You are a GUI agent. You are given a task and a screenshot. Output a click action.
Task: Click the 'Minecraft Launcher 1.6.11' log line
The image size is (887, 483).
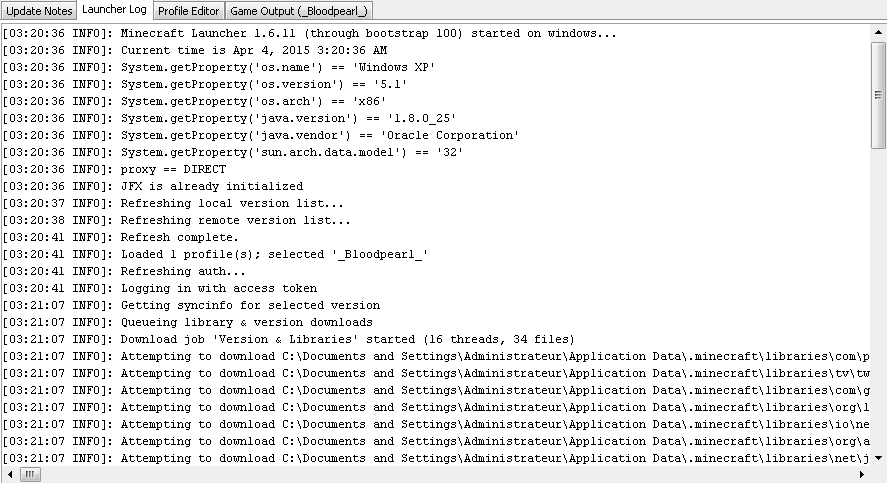coord(309,33)
